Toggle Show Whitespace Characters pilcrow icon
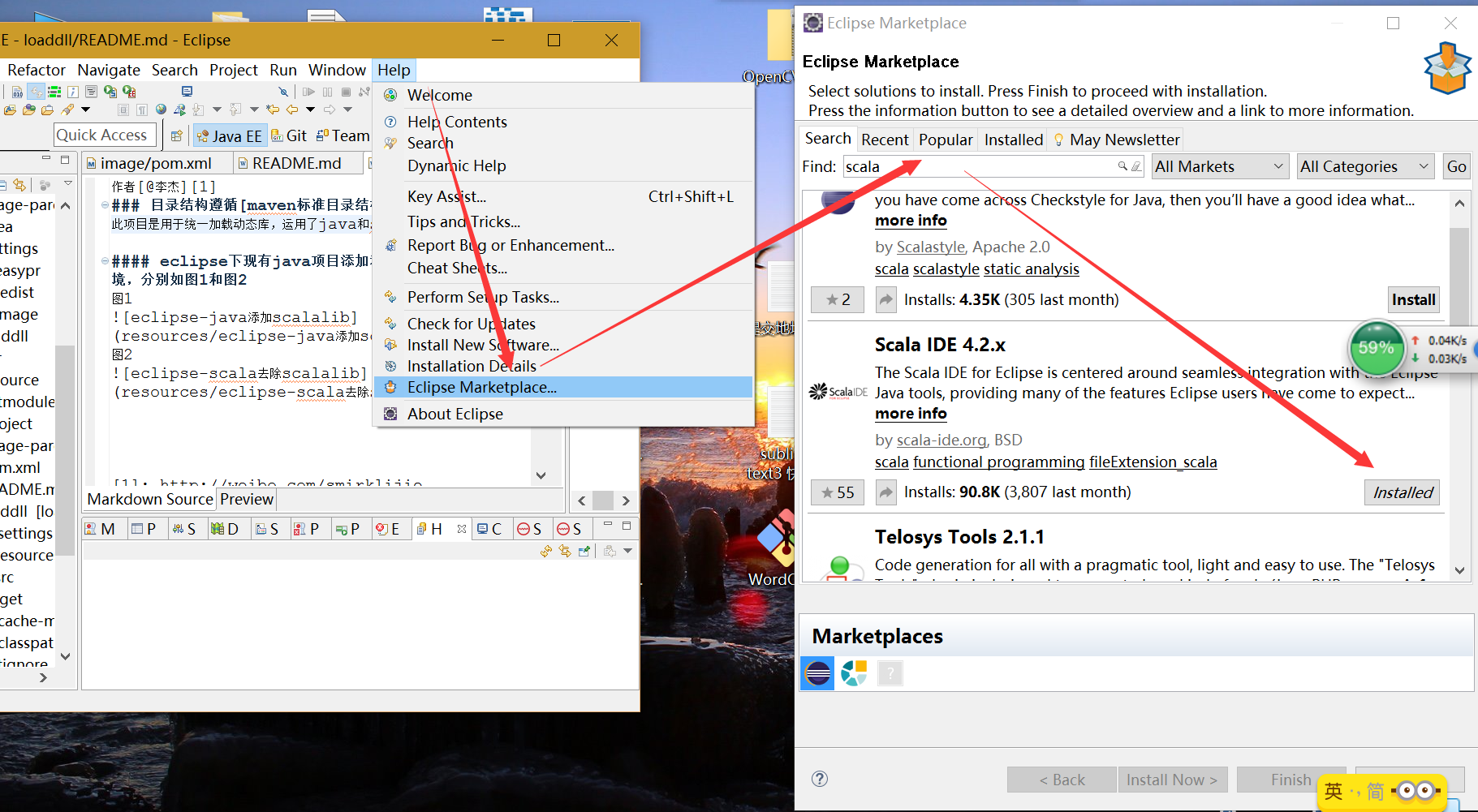 tap(142, 110)
